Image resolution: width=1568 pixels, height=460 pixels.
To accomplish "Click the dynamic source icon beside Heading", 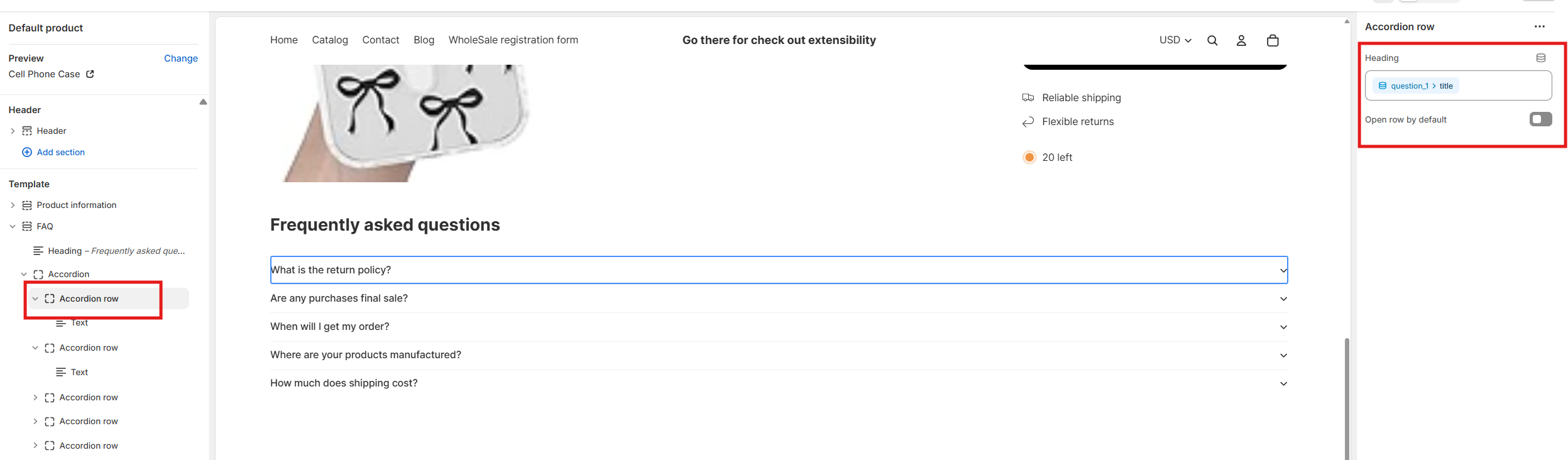I will point(1540,58).
